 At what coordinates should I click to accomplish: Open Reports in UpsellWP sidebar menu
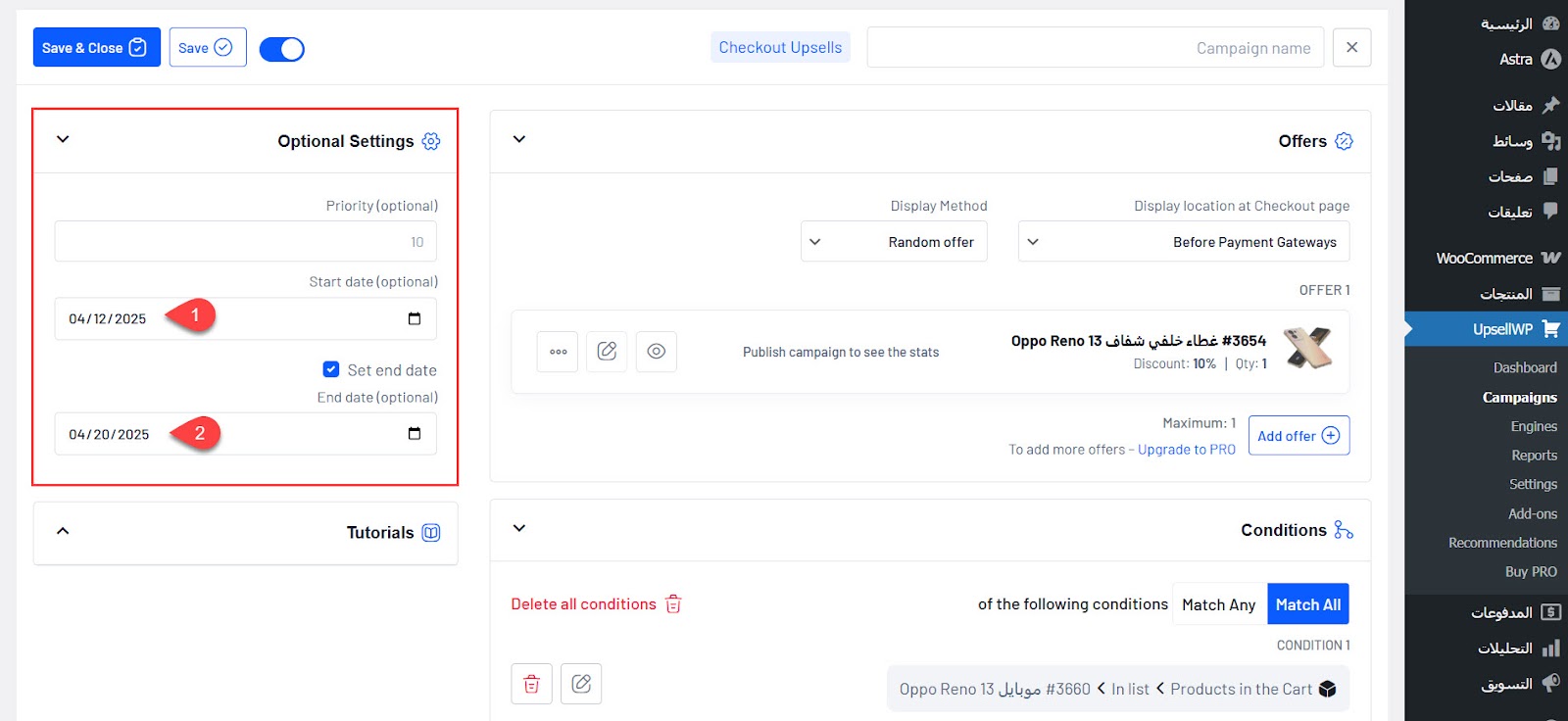(1534, 456)
